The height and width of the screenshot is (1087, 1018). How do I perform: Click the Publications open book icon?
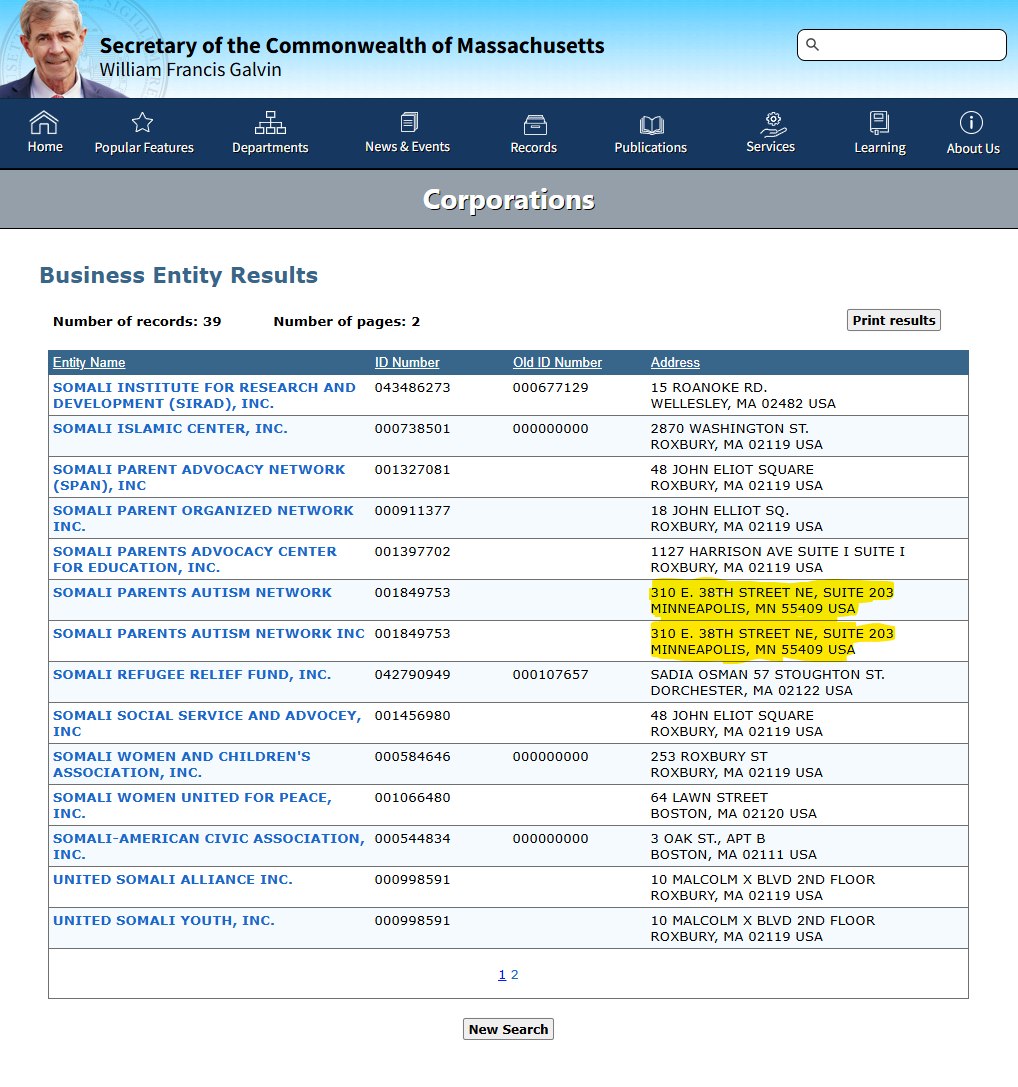[652, 125]
